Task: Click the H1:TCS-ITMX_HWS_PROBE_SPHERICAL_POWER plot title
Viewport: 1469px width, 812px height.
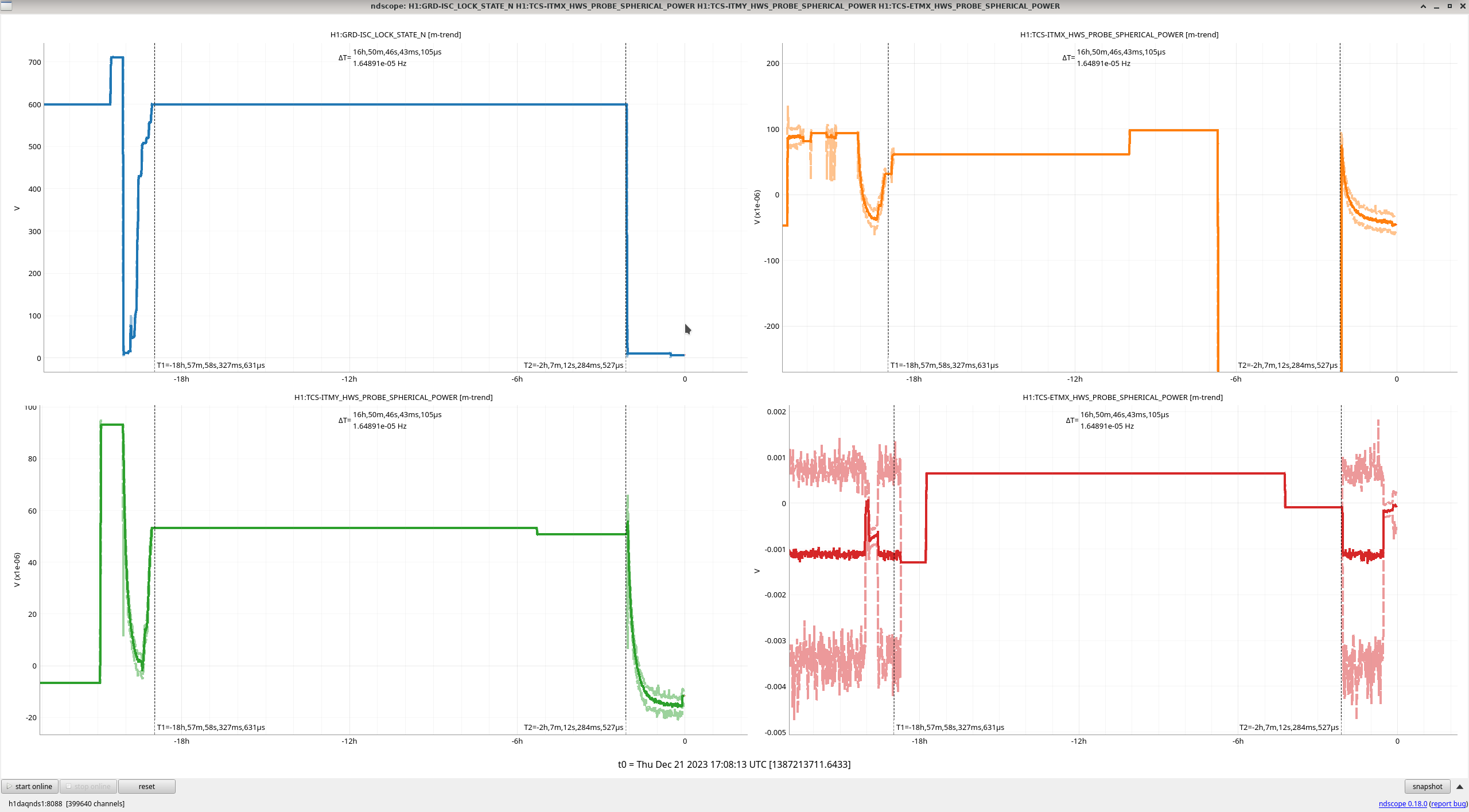Action: [1119, 34]
